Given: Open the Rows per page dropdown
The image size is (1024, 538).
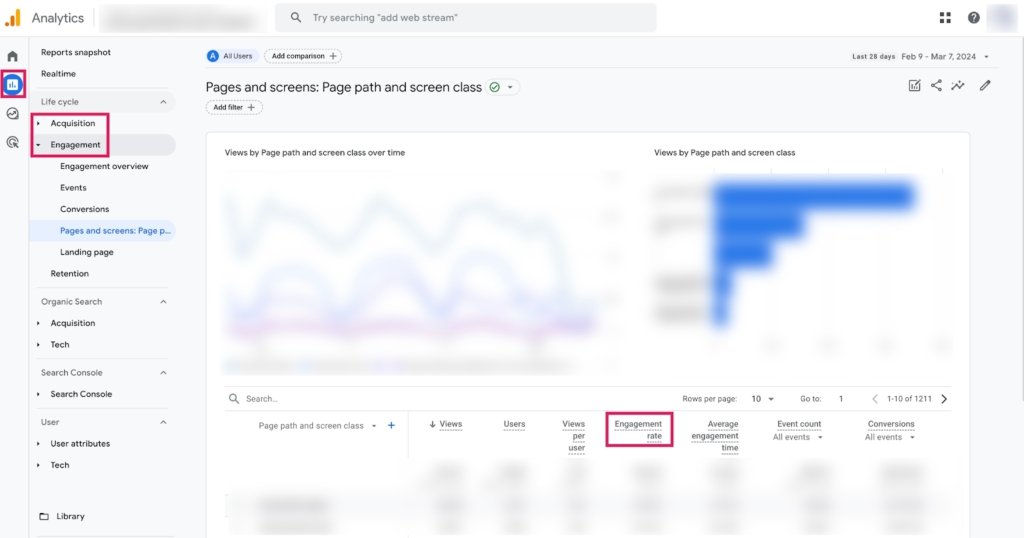Looking at the screenshot, I should click(762, 399).
